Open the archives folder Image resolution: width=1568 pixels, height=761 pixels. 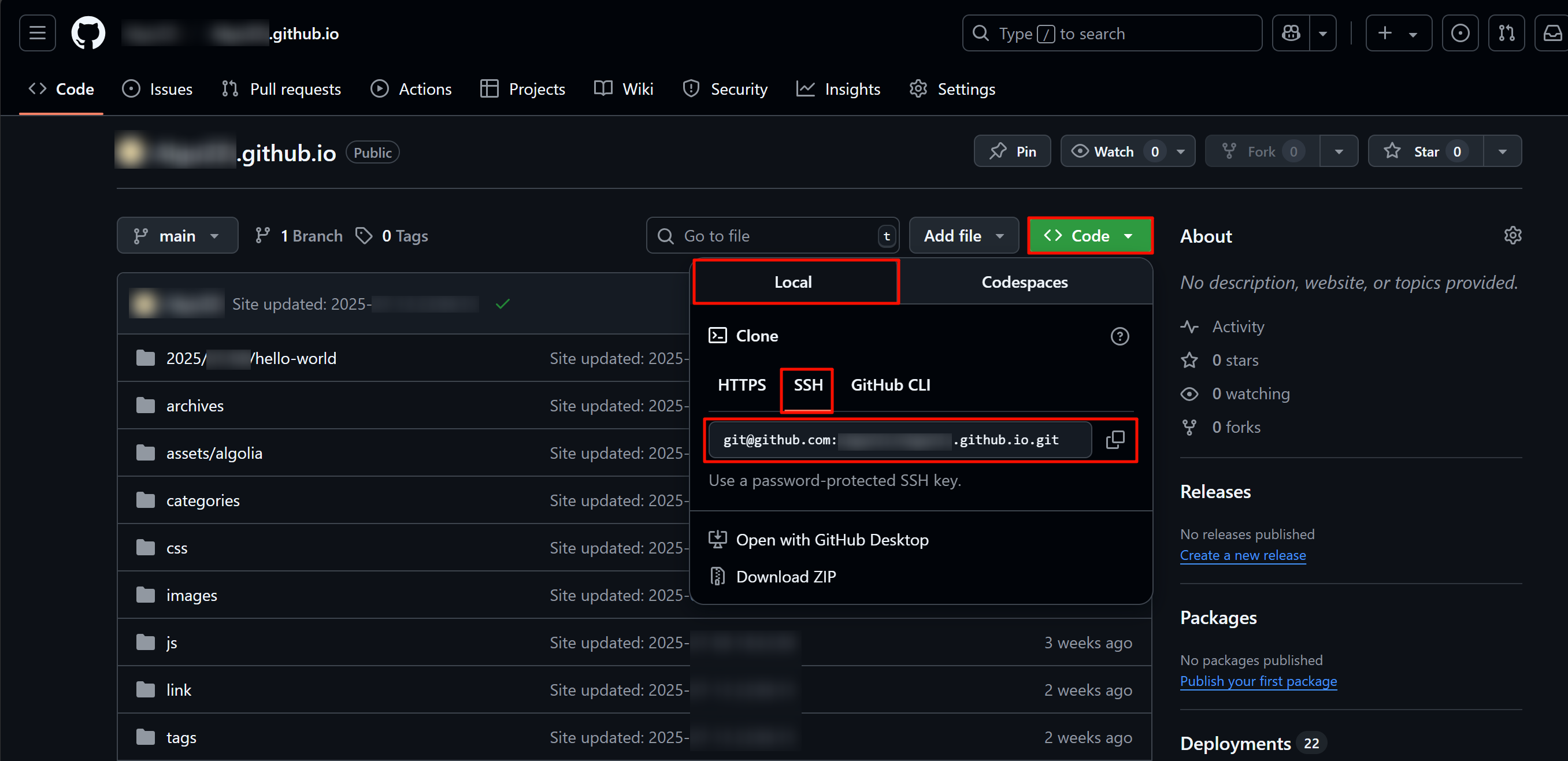tap(195, 406)
